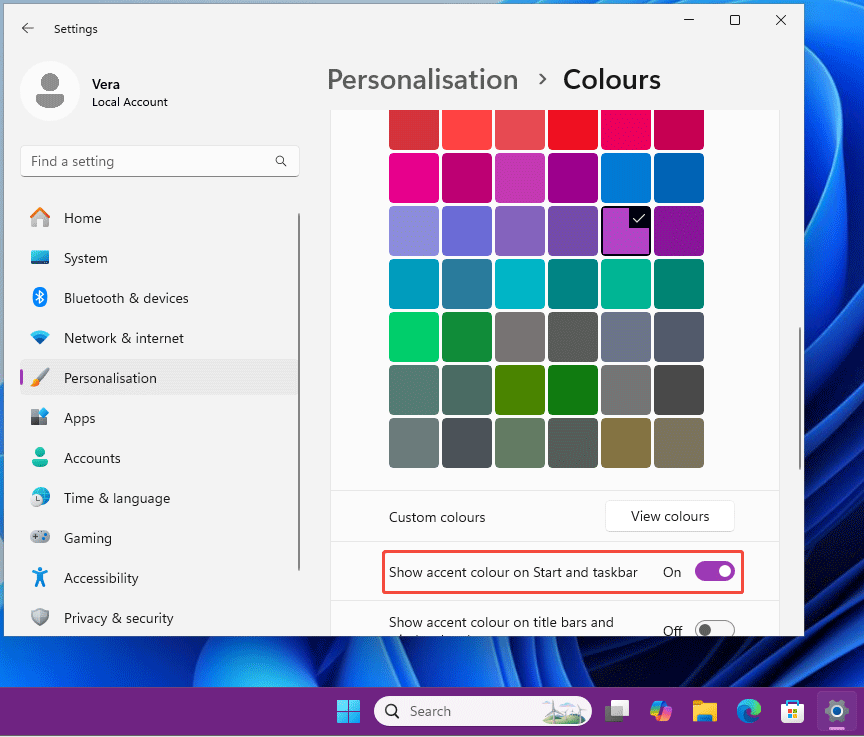This screenshot has height=737, width=864.
Task: Launch Copilot from the taskbar
Action: click(660, 711)
